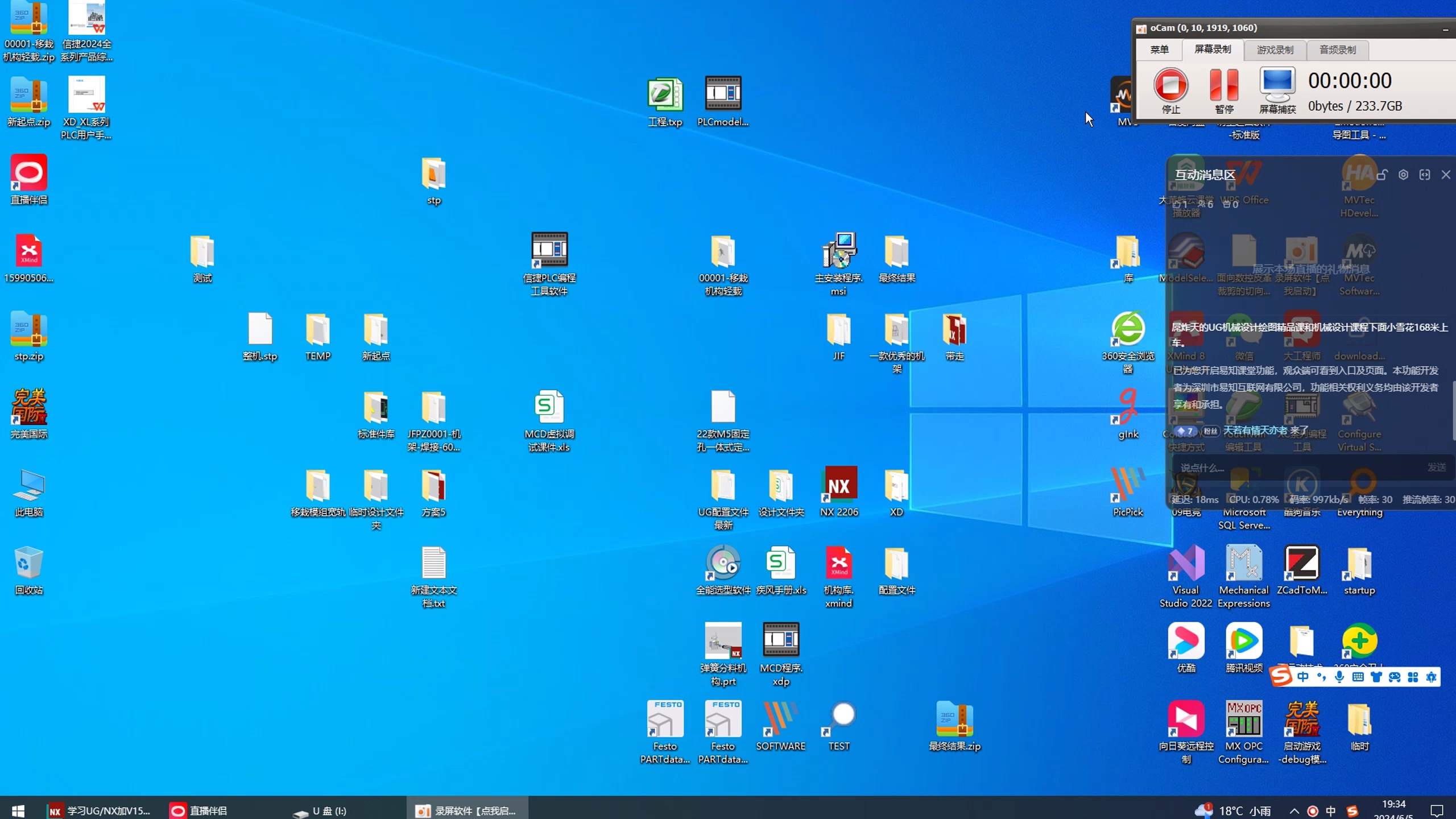The image size is (1456, 819).
Task: Expand hidden system tray icons chevron
Action: 1294,811
